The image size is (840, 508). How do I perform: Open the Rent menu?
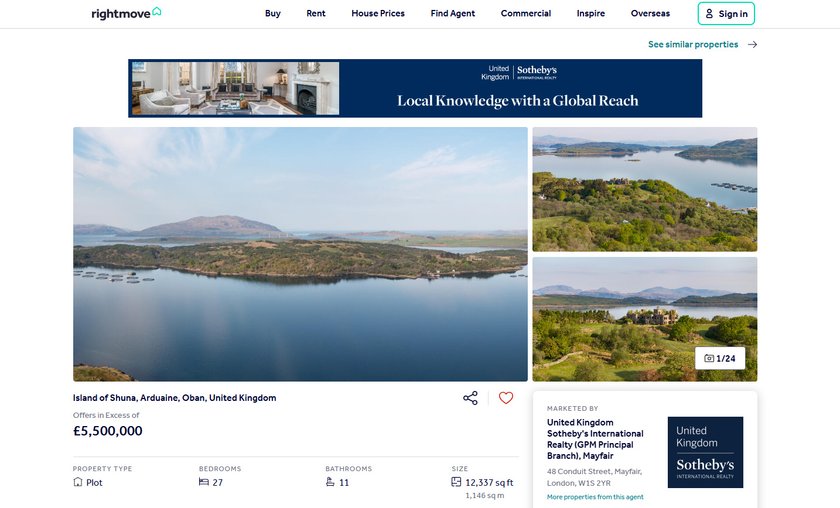pyautogui.click(x=316, y=13)
